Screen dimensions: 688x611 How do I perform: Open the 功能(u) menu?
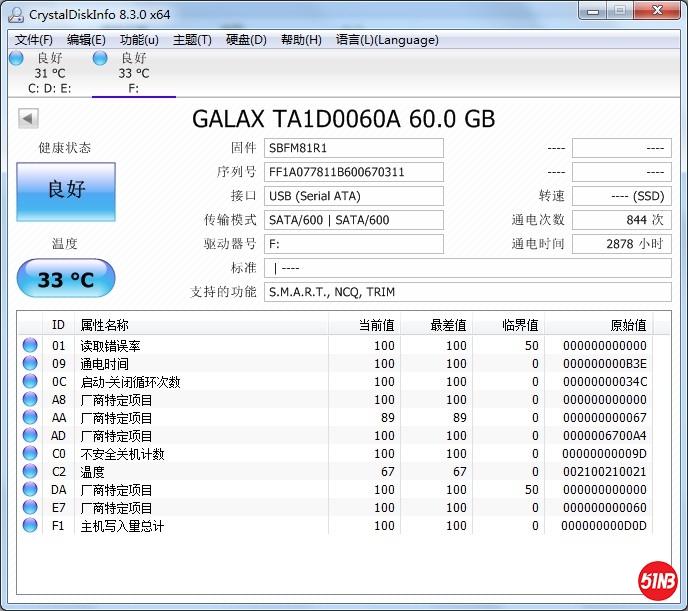point(139,40)
